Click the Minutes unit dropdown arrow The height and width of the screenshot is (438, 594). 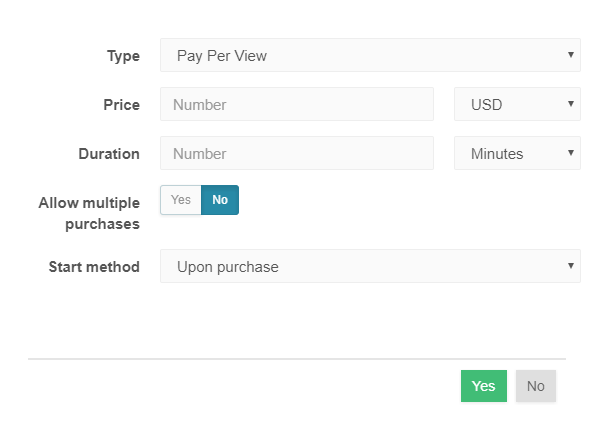(571, 153)
